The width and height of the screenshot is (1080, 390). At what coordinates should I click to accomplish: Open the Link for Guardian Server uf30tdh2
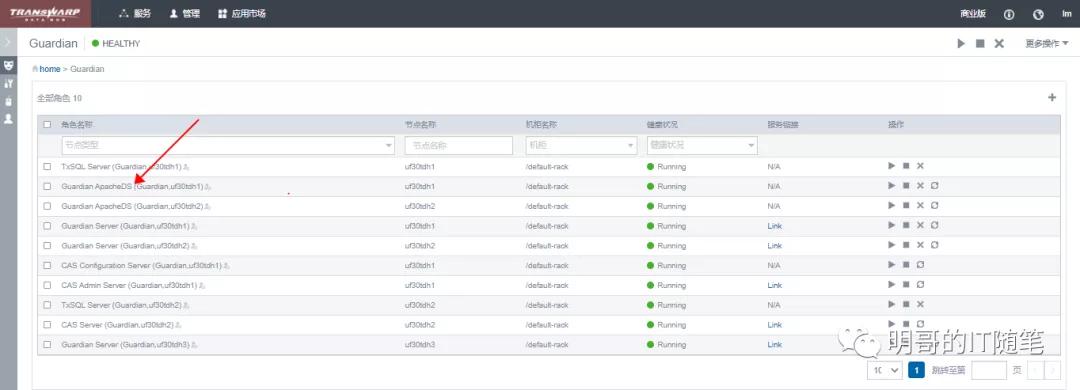tap(774, 245)
